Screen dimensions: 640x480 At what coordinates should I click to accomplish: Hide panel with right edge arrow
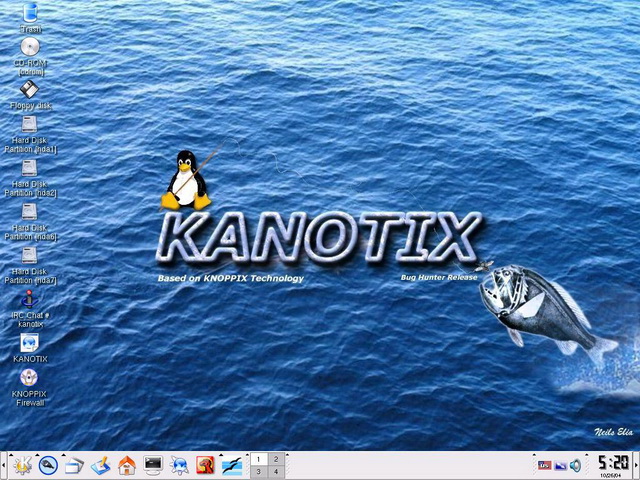click(636, 466)
